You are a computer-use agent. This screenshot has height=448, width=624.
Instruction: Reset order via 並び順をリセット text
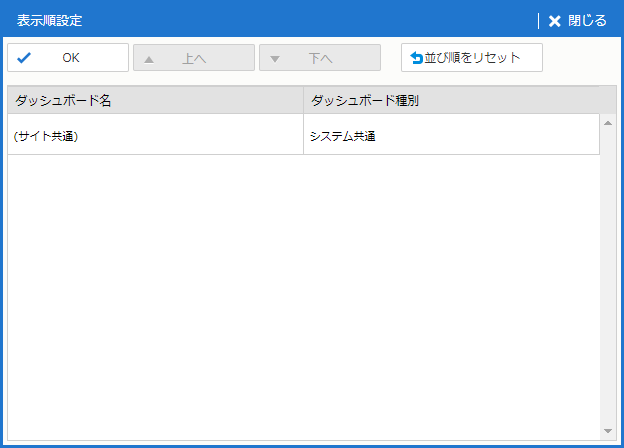coord(473,58)
